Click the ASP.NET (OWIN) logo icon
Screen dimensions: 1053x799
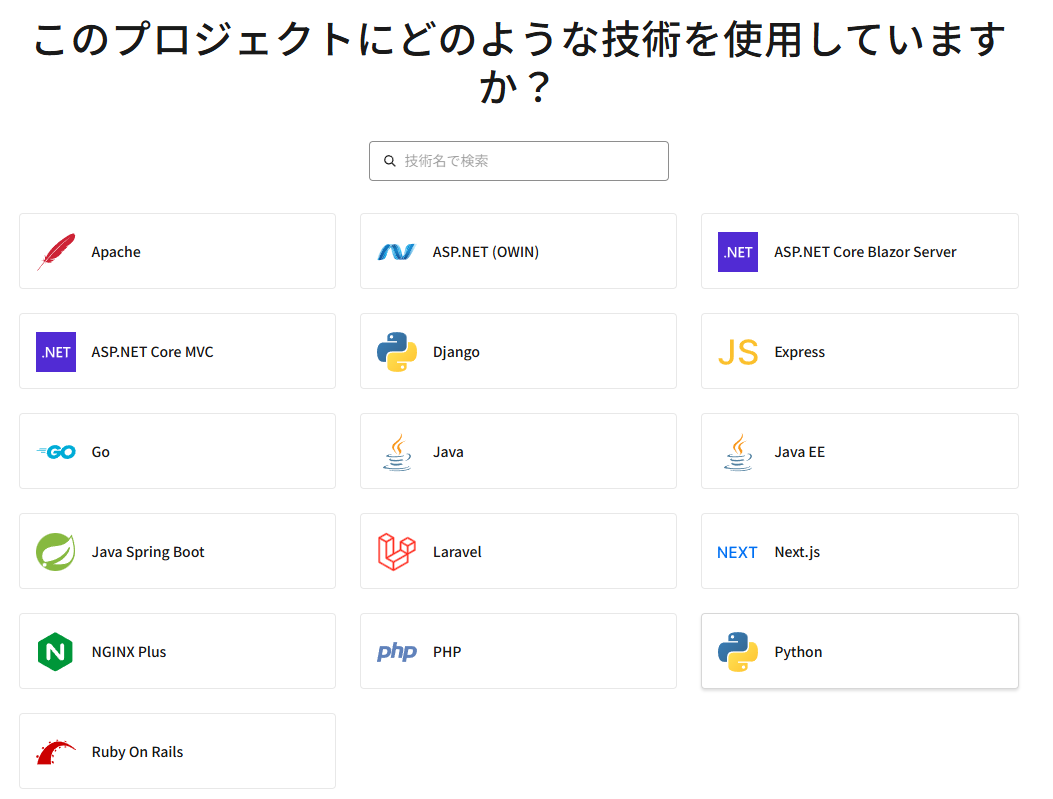396,252
